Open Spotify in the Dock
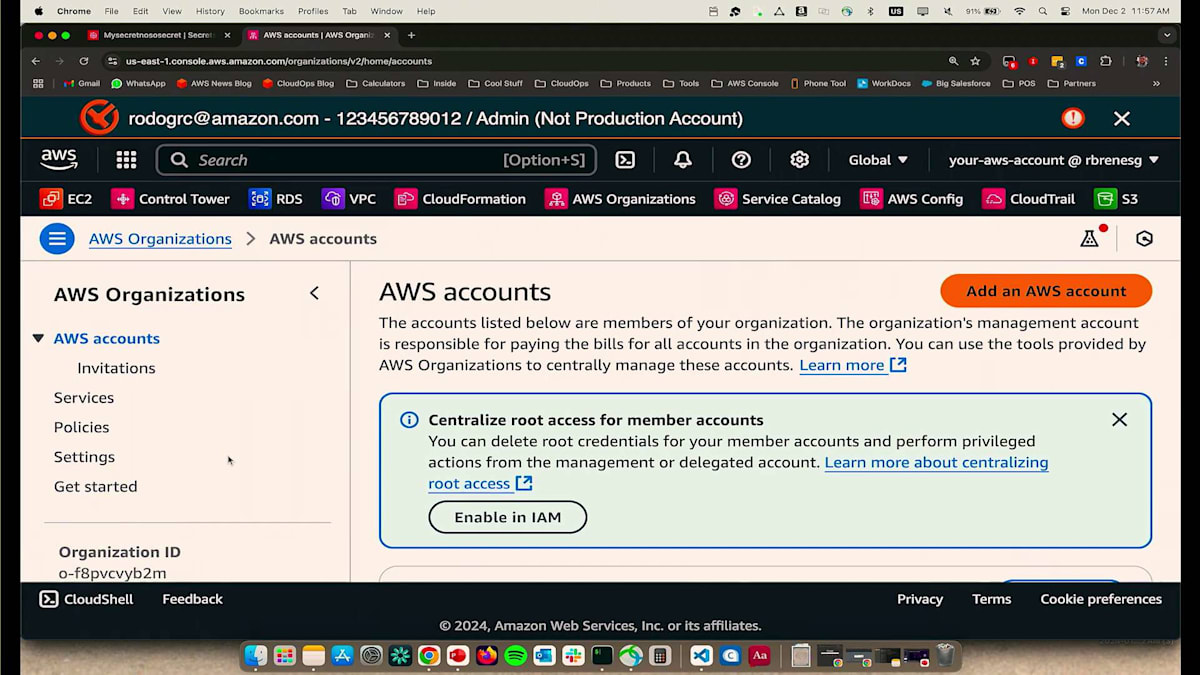Screen dimensions: 1200x675 515,656
